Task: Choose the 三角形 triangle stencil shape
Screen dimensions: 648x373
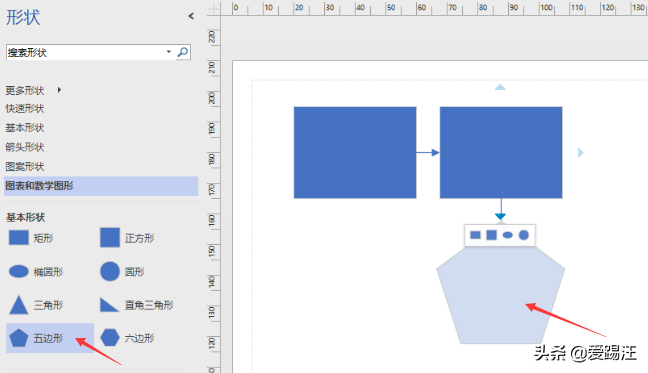Action: 36,305
